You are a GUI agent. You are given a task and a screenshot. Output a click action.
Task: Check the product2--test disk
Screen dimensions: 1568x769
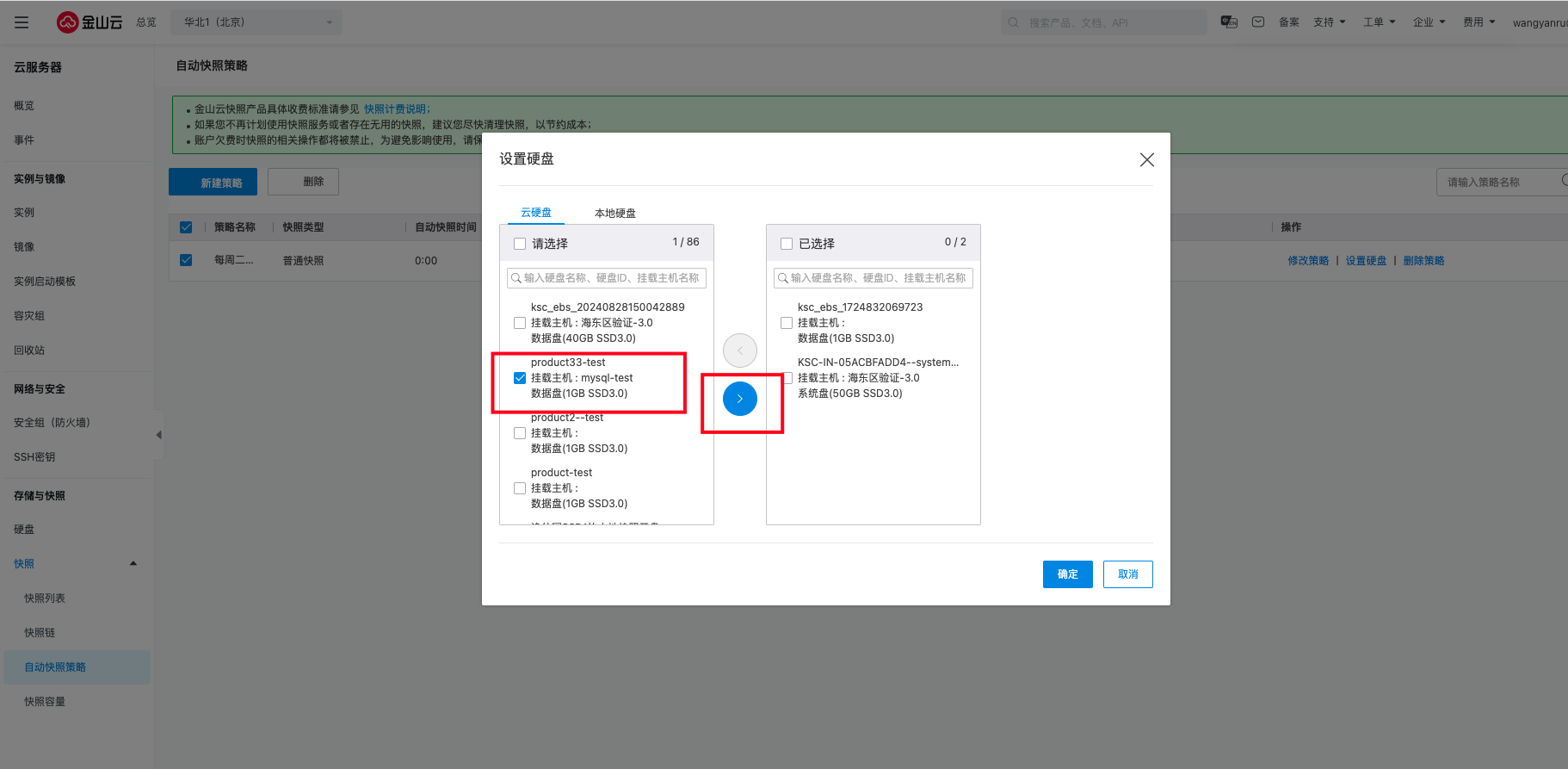(520, 433)
